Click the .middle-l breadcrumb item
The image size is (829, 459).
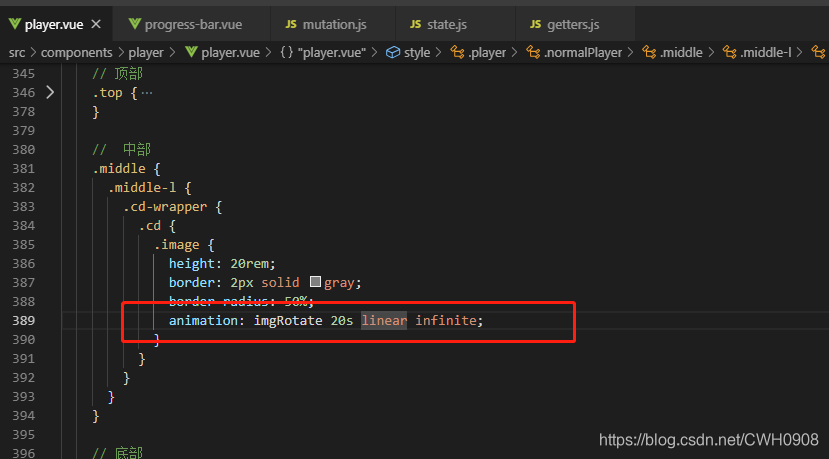[765, 53]
